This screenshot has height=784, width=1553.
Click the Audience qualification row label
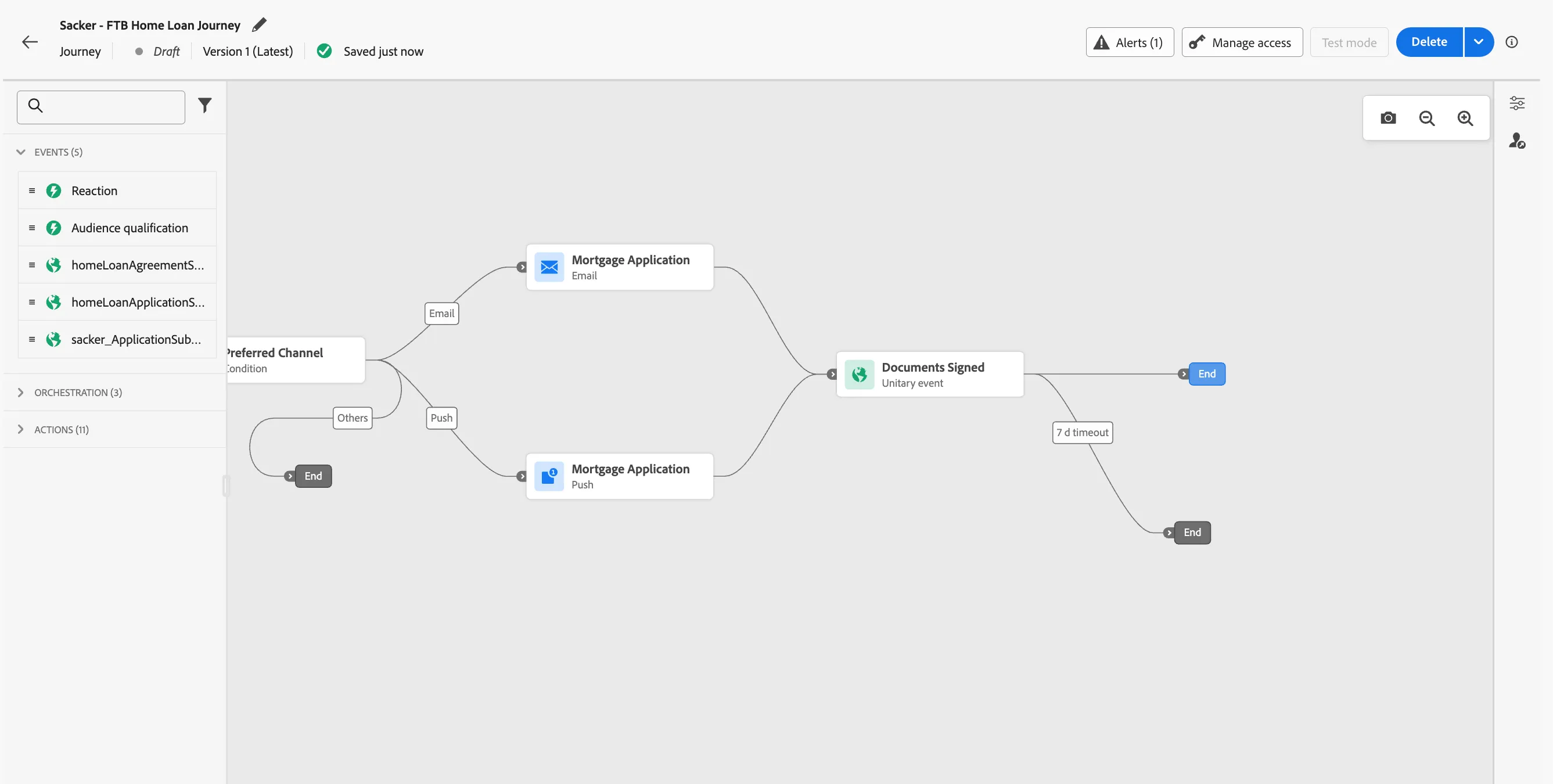point(130,228)
